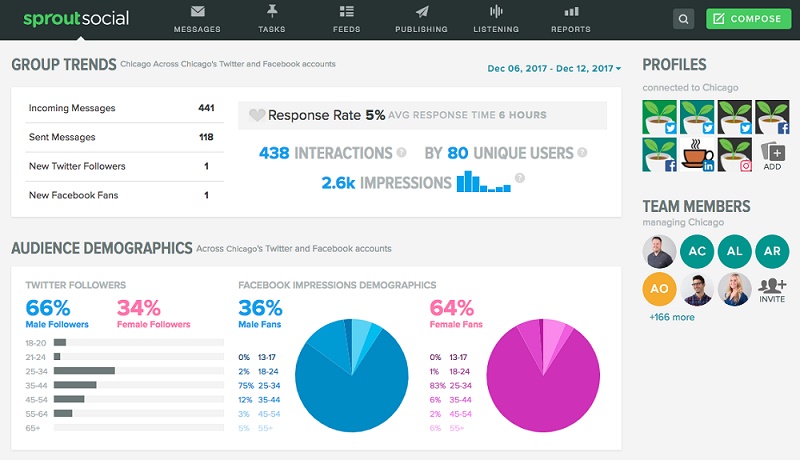This screenshot has height=460, width=800.
Task: Click the AO team member avatar
Action: 659,289
